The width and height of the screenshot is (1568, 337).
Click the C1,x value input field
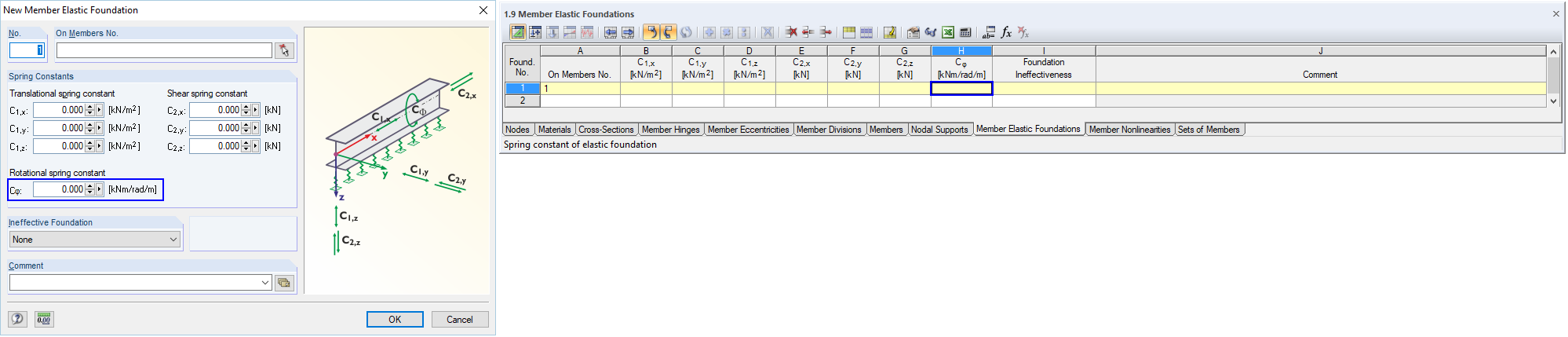tap(59, 111)
